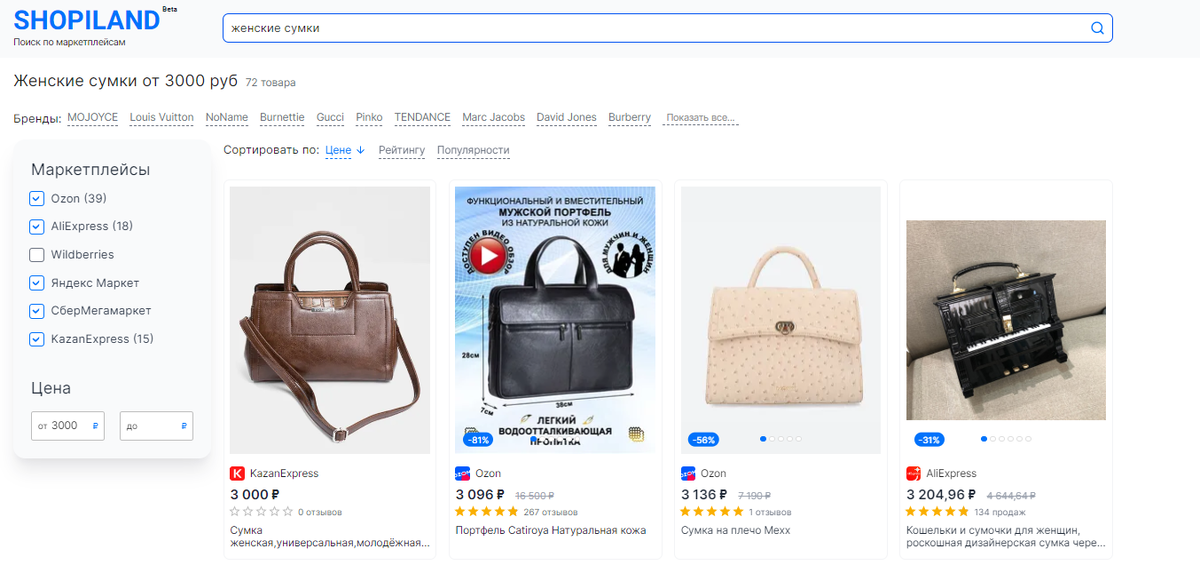Click the -81% discount badge
This screenshot has width=1200, height=565.
[478, 439]
